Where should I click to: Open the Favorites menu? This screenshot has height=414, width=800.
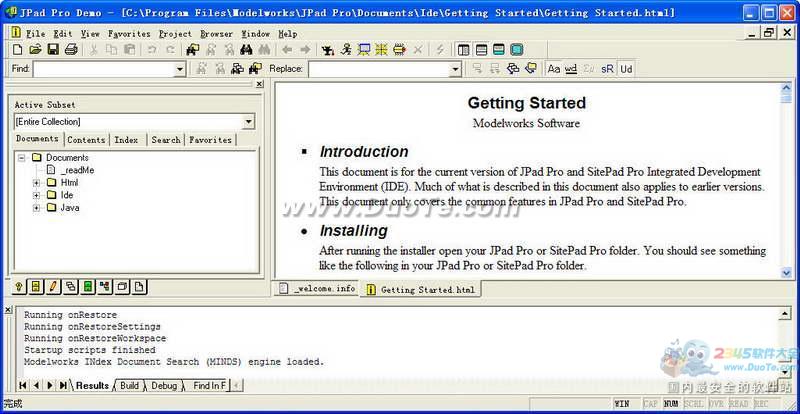[129, 34]
